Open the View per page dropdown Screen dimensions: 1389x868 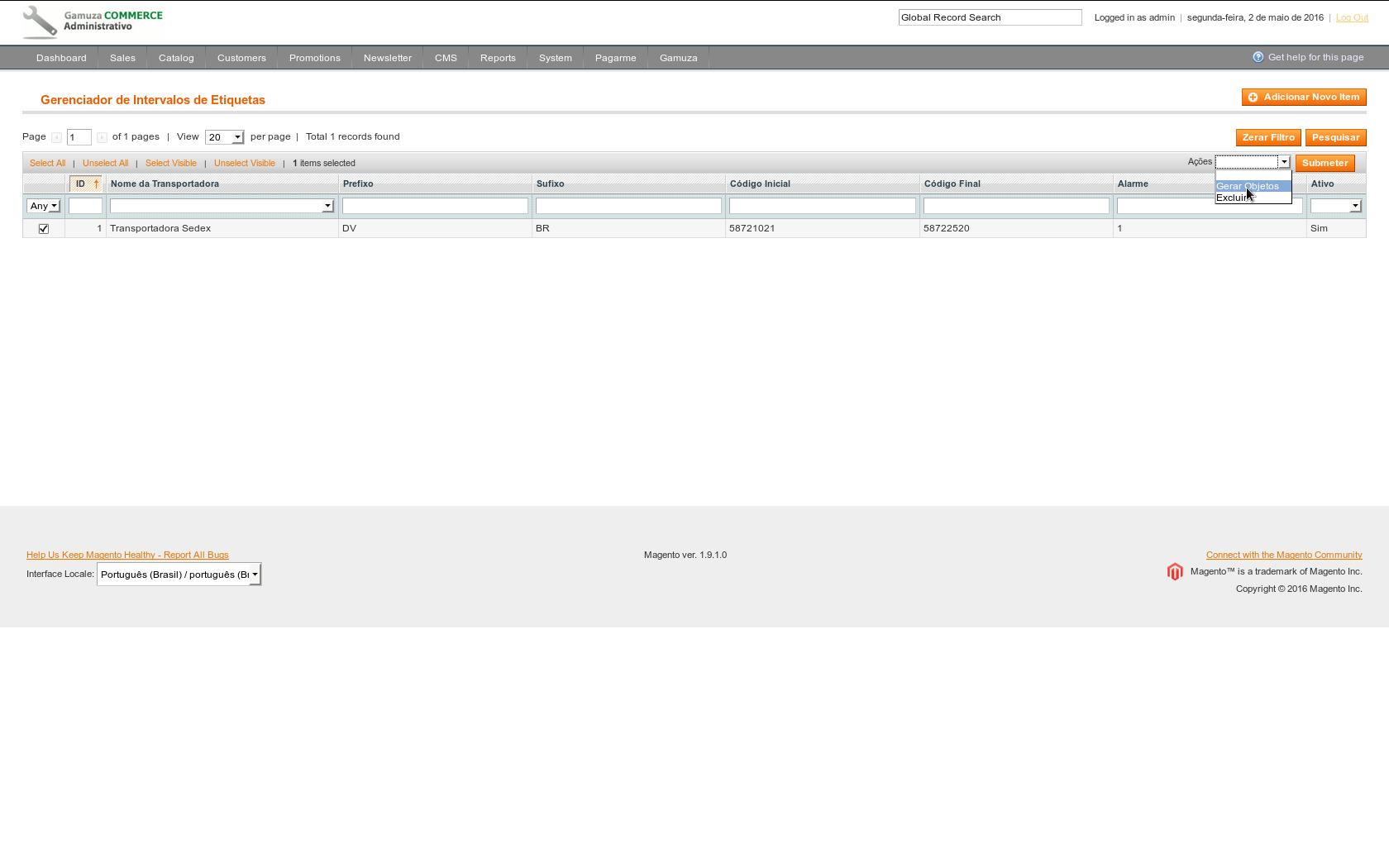coord(225,137)
